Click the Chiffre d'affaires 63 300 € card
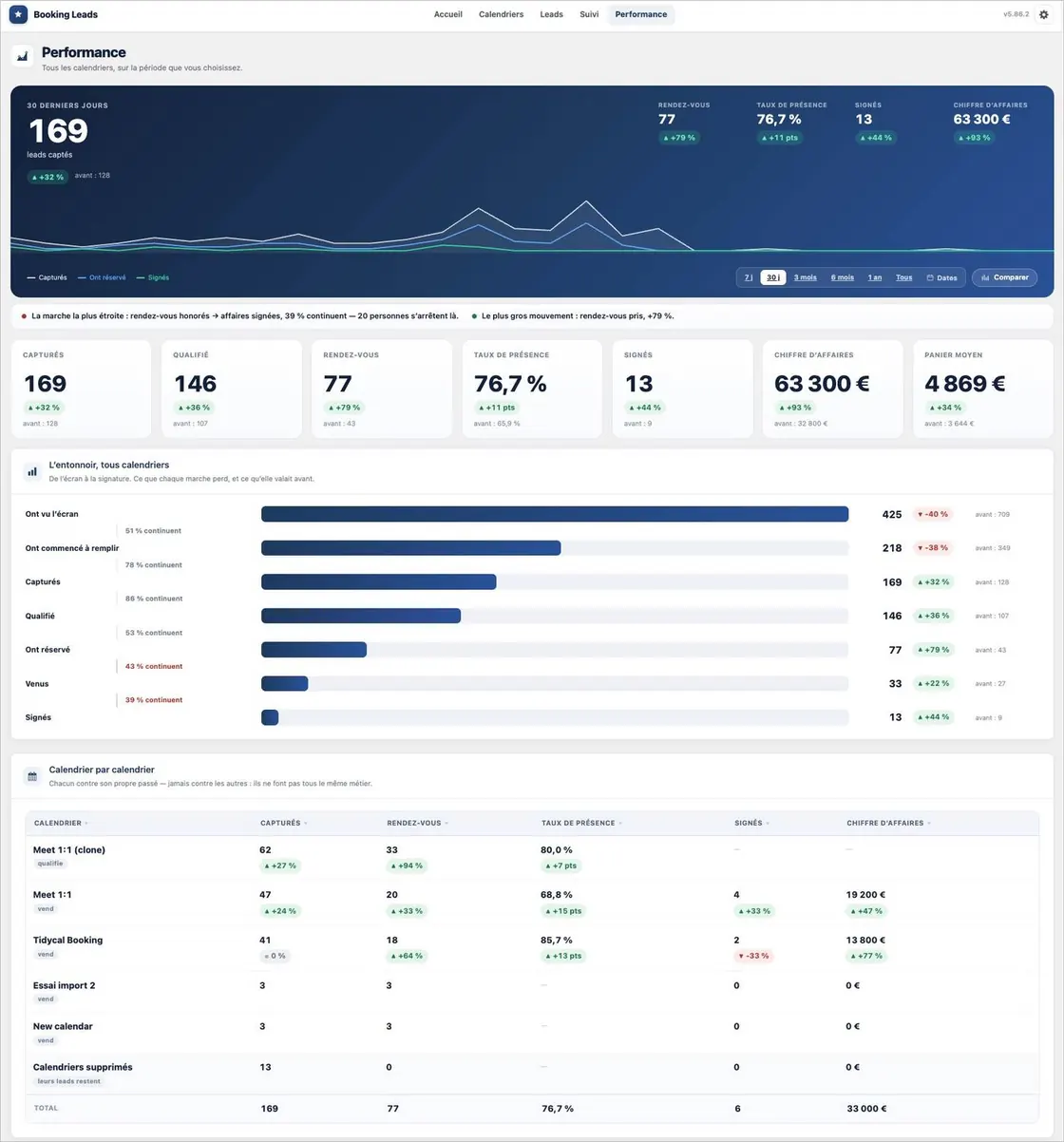The height and width of the screenshot is (1142, 1064). point(832,390)
